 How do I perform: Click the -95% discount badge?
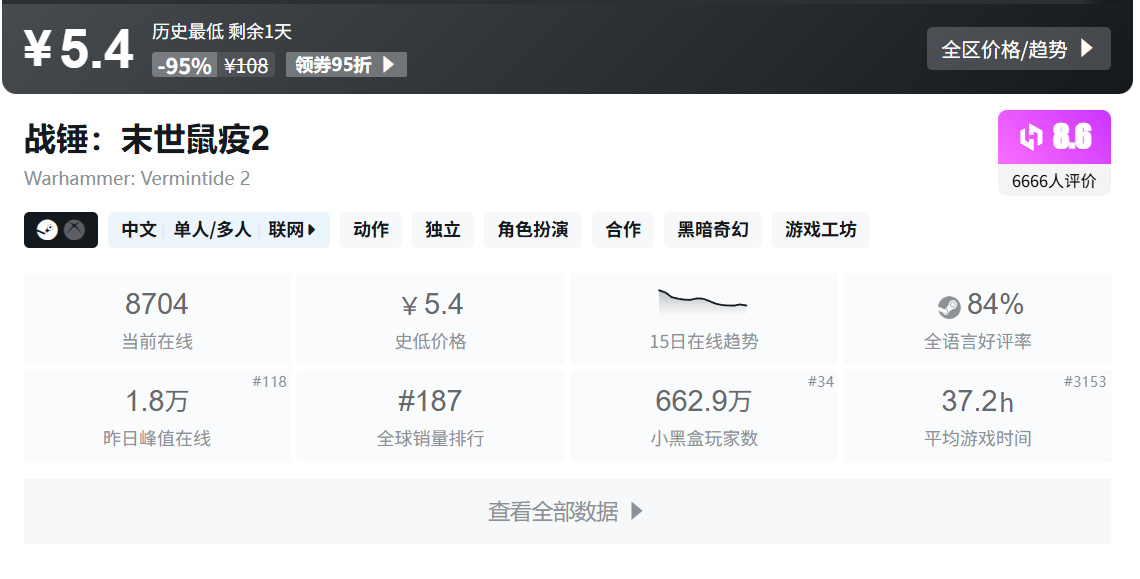[184, 65]
